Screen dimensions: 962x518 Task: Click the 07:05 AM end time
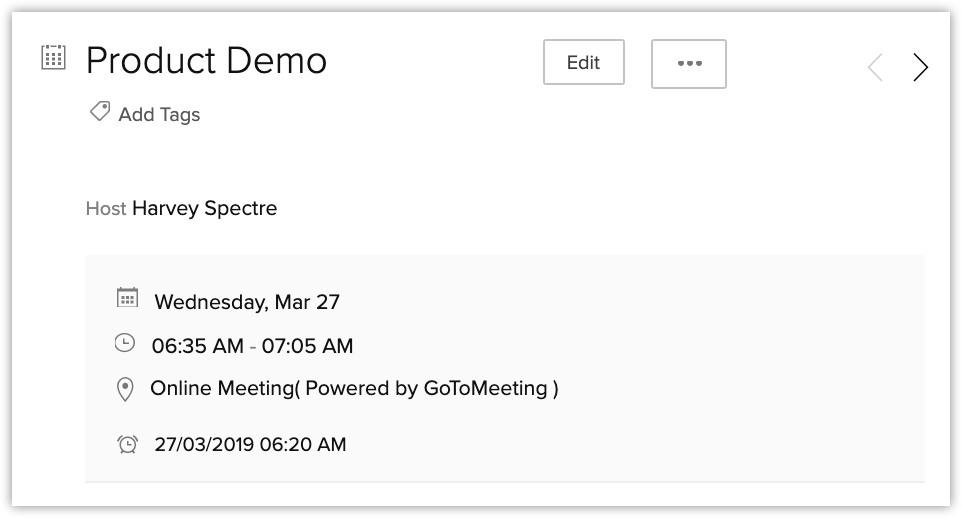click(307, 346)
